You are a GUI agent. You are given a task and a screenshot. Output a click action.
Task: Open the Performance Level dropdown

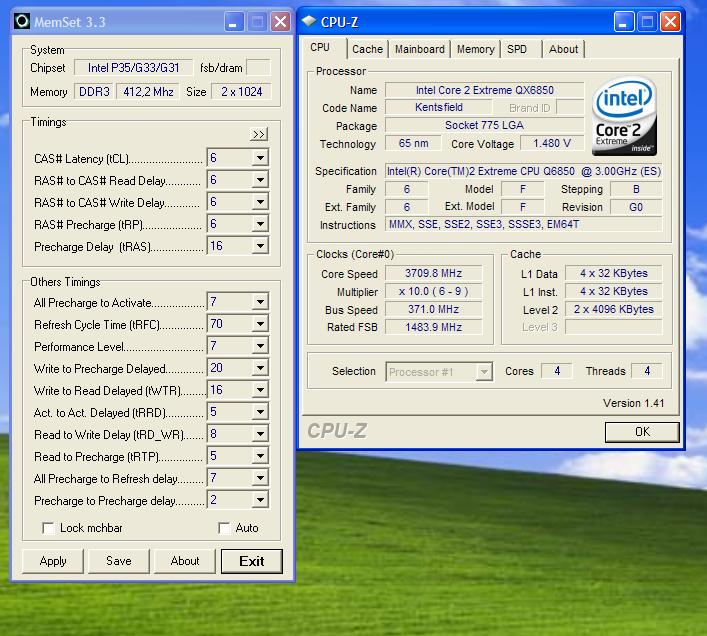(x=260, y=346)
